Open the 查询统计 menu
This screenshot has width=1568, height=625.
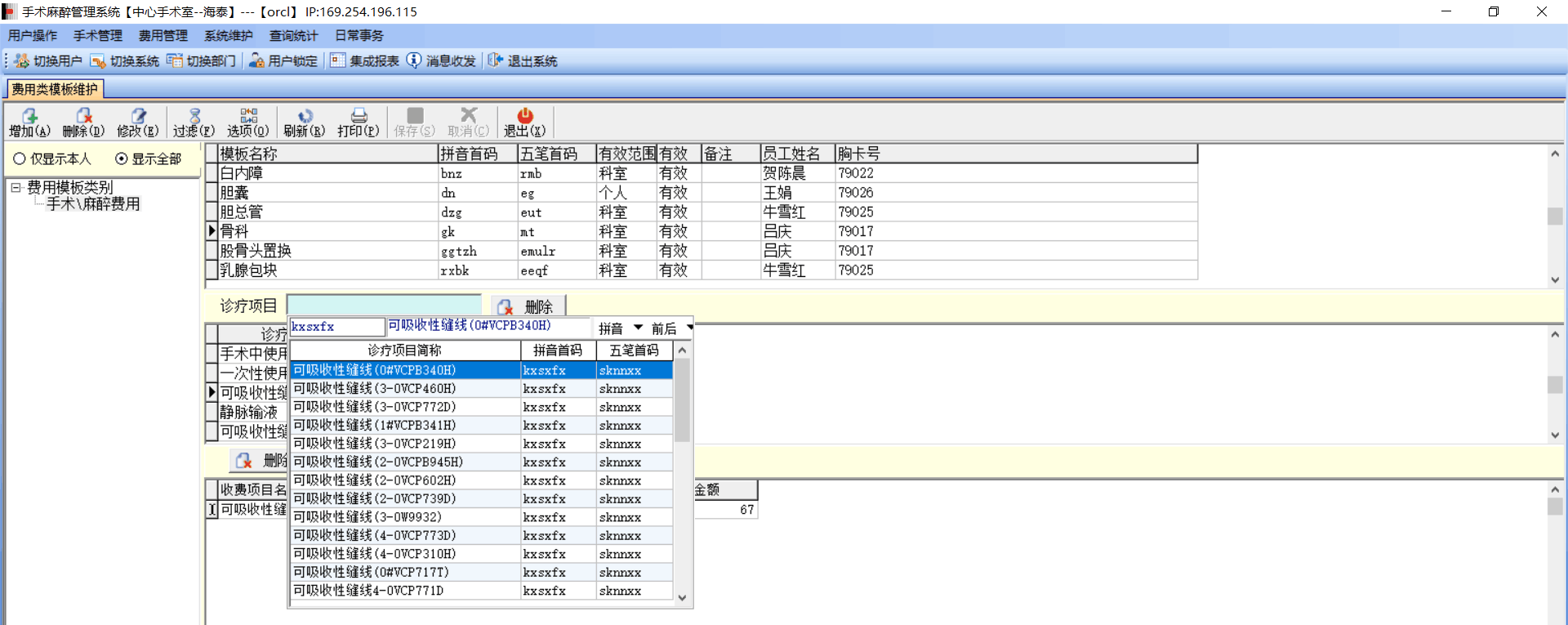(294, 36)
